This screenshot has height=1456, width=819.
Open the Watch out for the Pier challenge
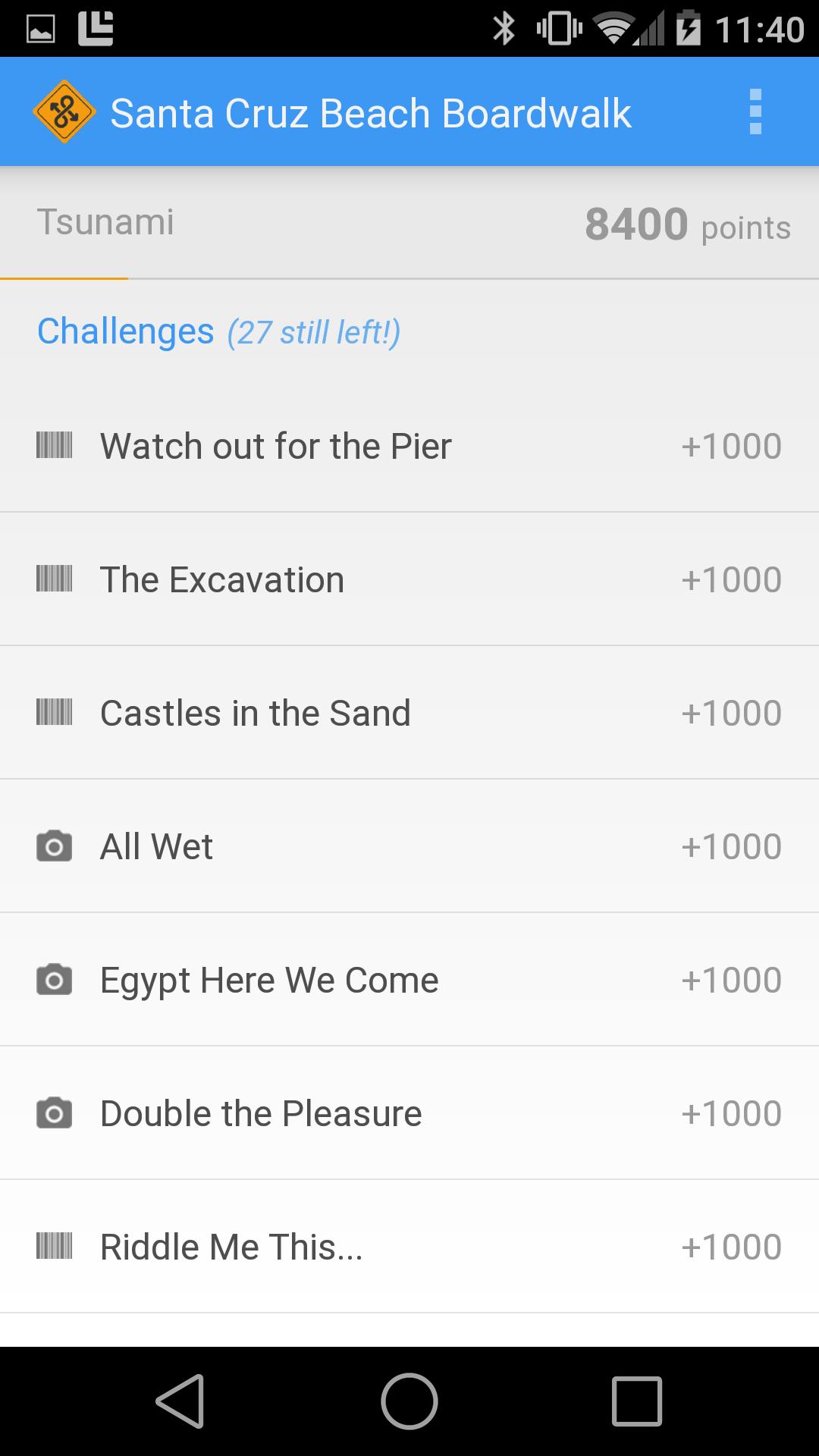(x=276, y=446)
